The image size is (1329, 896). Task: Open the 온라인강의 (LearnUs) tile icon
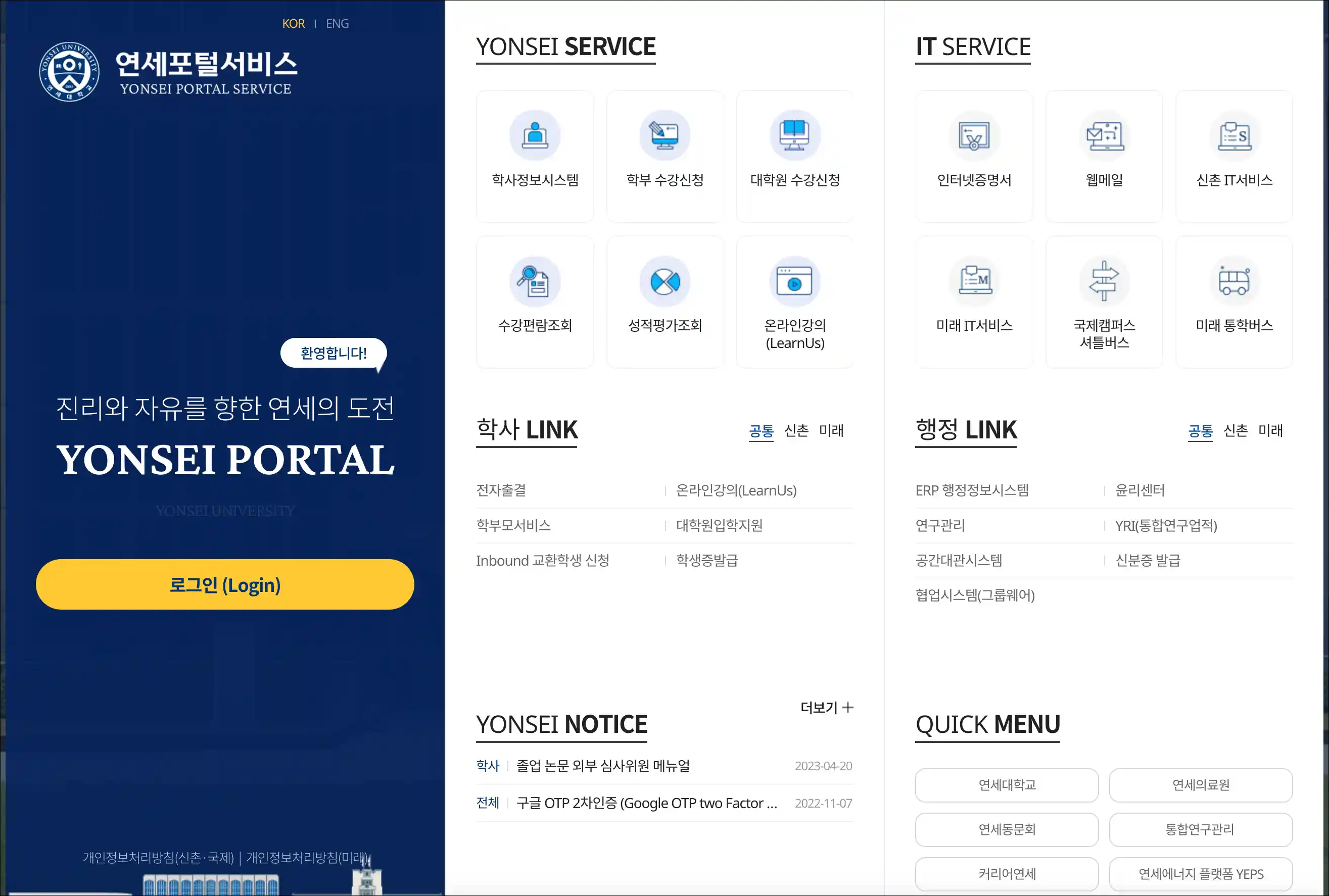[x=794, y=281]
